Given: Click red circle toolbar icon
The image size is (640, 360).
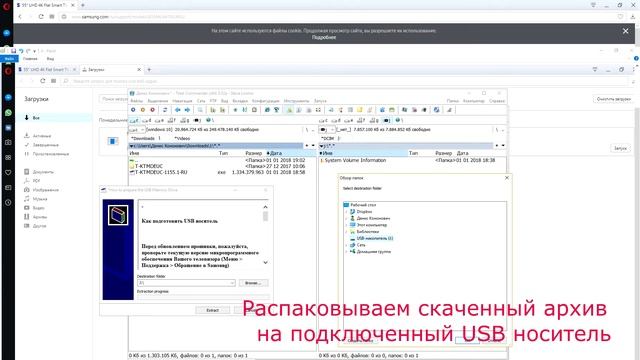Looking at the screenshot, I should coord(153,110).
